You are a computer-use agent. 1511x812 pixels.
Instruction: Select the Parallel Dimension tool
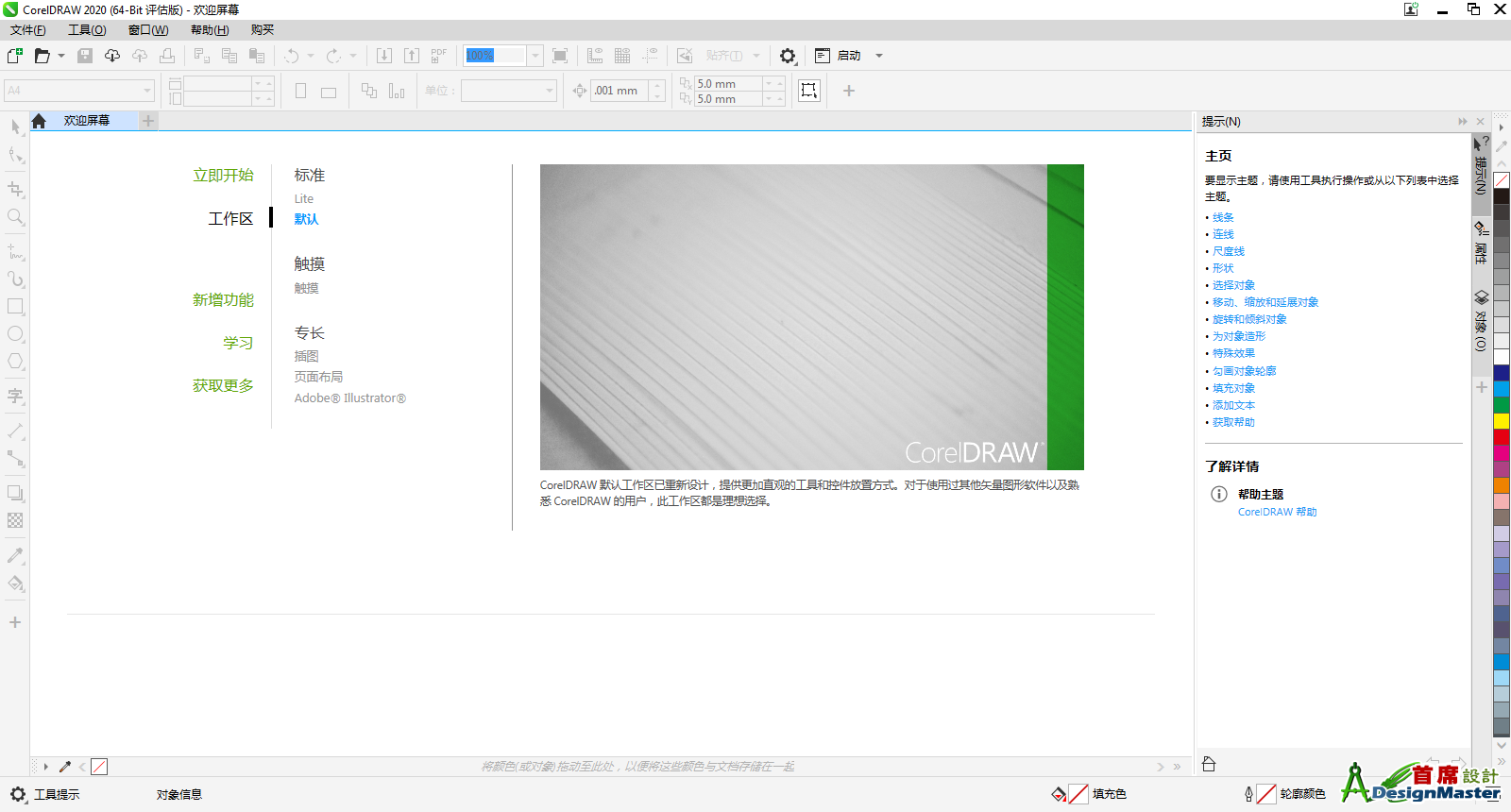(x=15, y=431)
